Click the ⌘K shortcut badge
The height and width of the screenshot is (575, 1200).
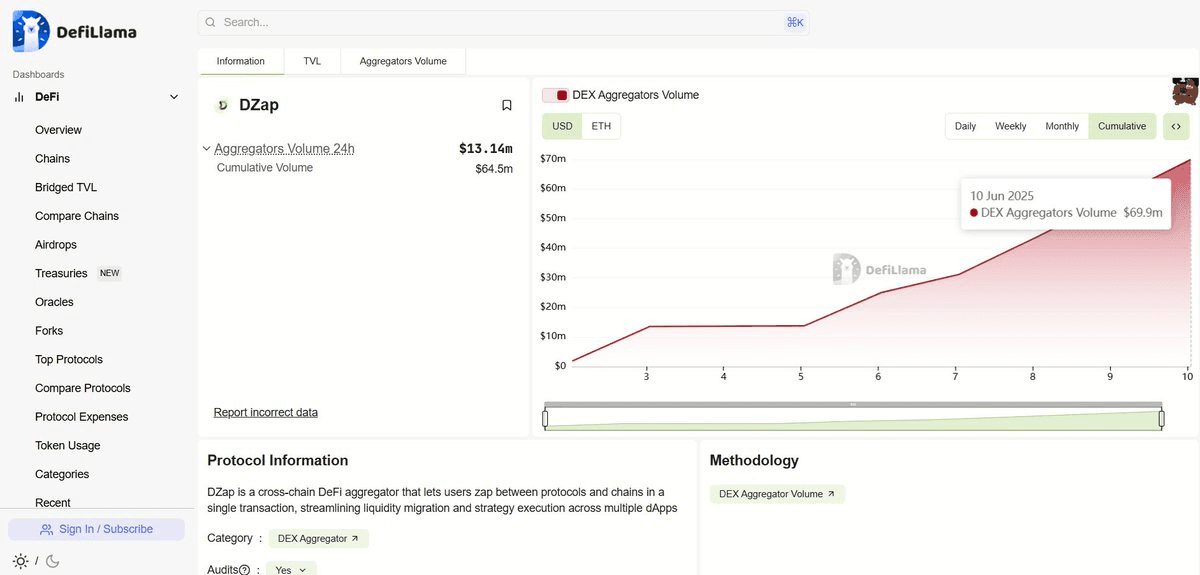click(795, 22)
